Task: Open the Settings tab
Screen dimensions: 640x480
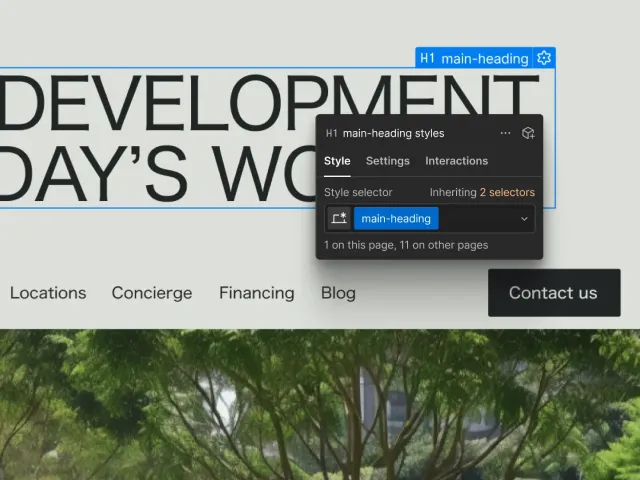Action: click(387, 161)
